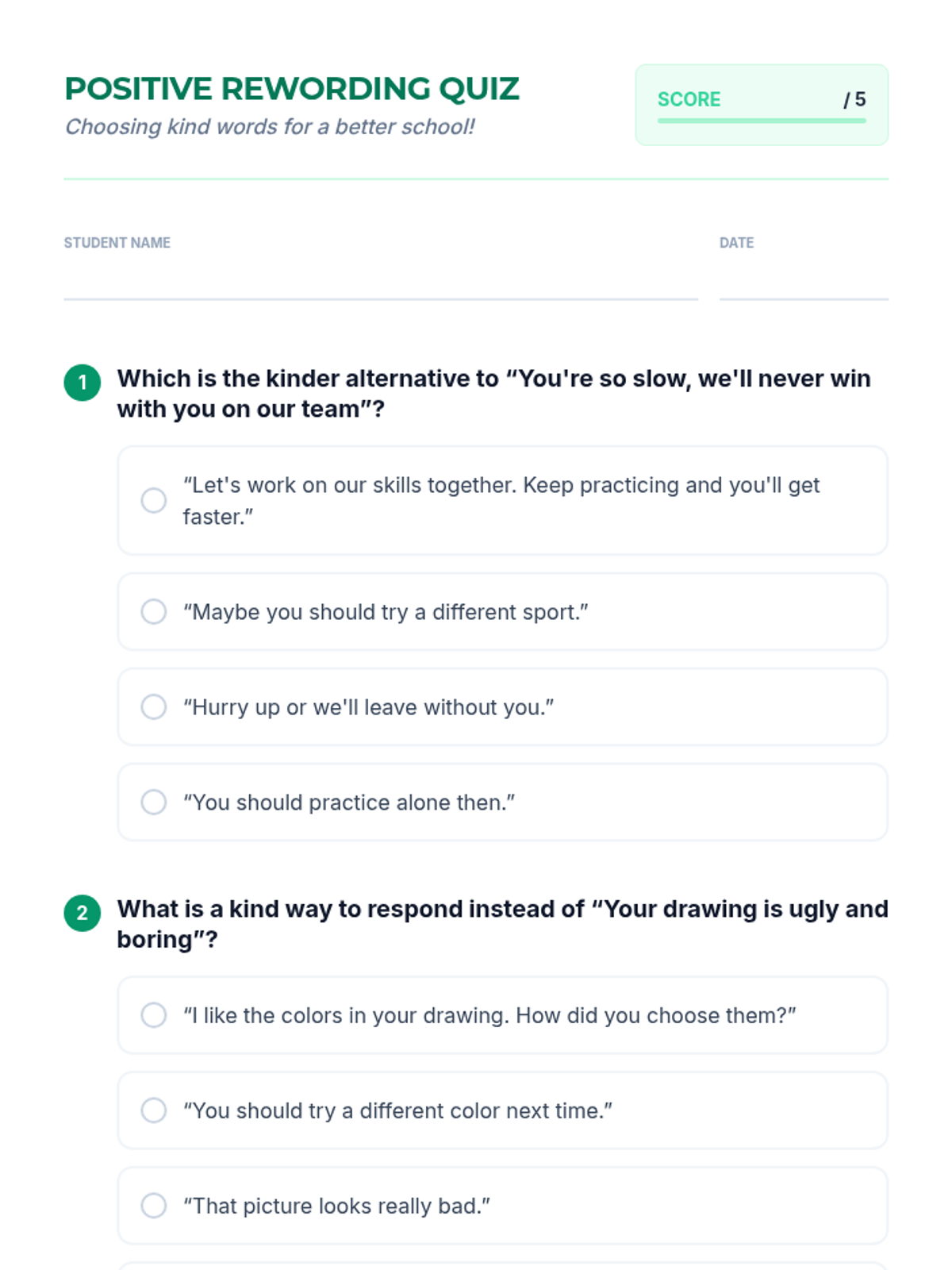Click the Score box total "/ 5"
952x1270 pixels.
coord(854,100)
